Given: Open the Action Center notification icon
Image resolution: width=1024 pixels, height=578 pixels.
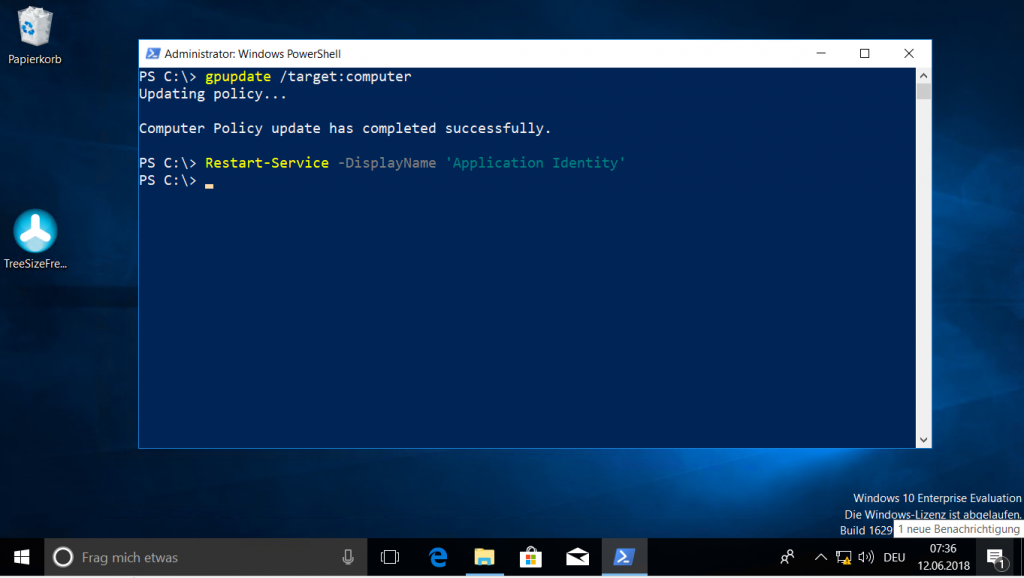Looking at the screenshot, I should tap(996, 557).
